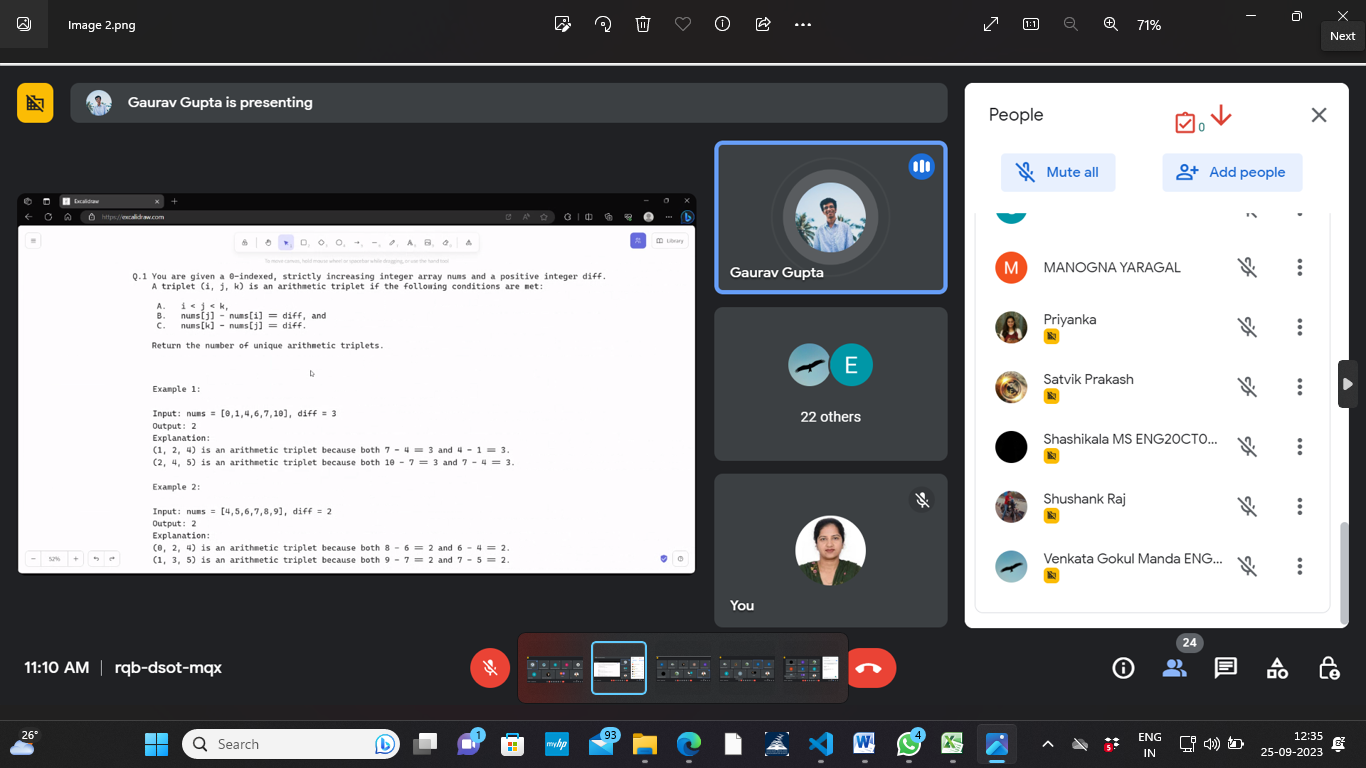Open the file info icon in Photos

[722, 24]
